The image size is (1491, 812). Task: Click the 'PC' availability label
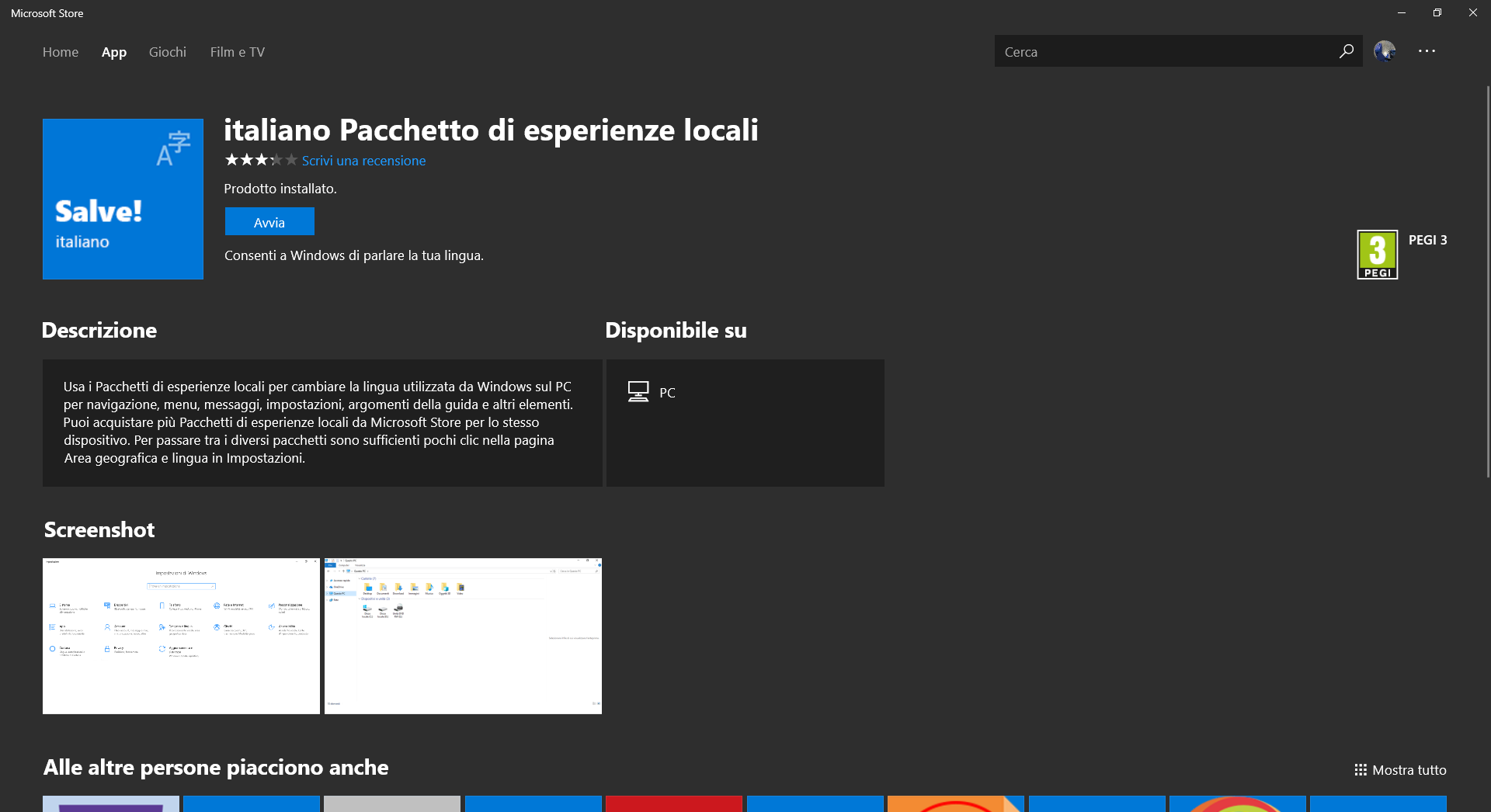[x=667, y=393]
